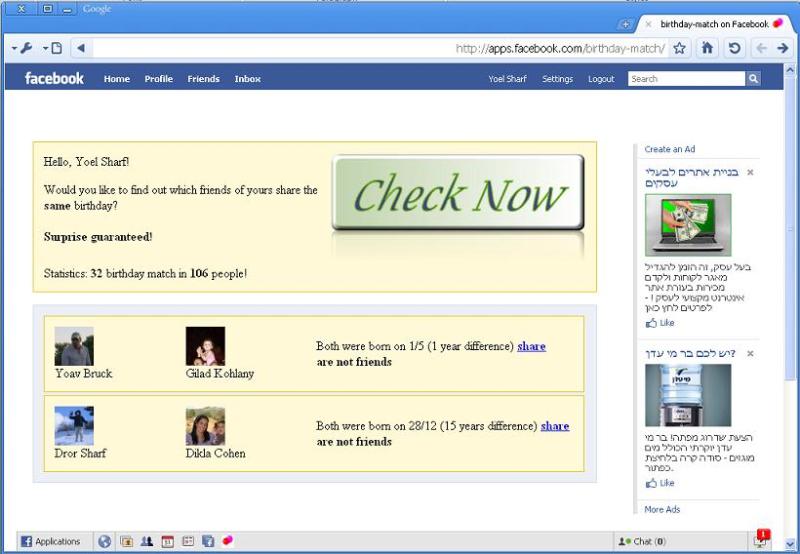
Task: Click the address bar URL field
Action: point(380,48)
